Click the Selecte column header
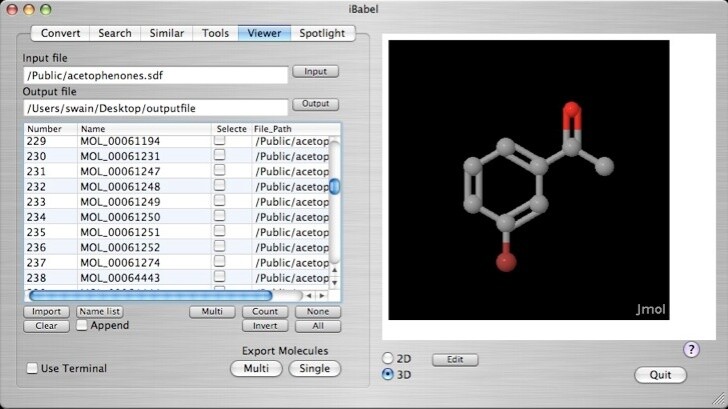This screenshot has height=409, width=728. coord(231,129)
